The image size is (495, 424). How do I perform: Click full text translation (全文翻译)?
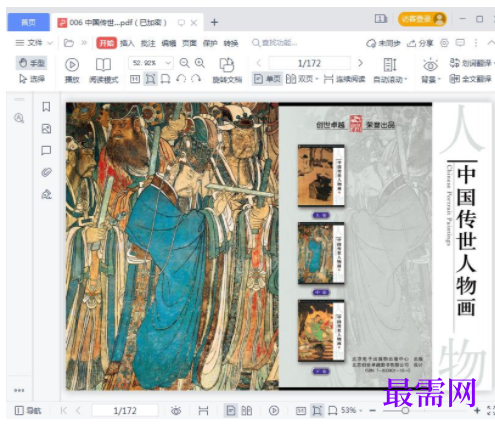470,79
